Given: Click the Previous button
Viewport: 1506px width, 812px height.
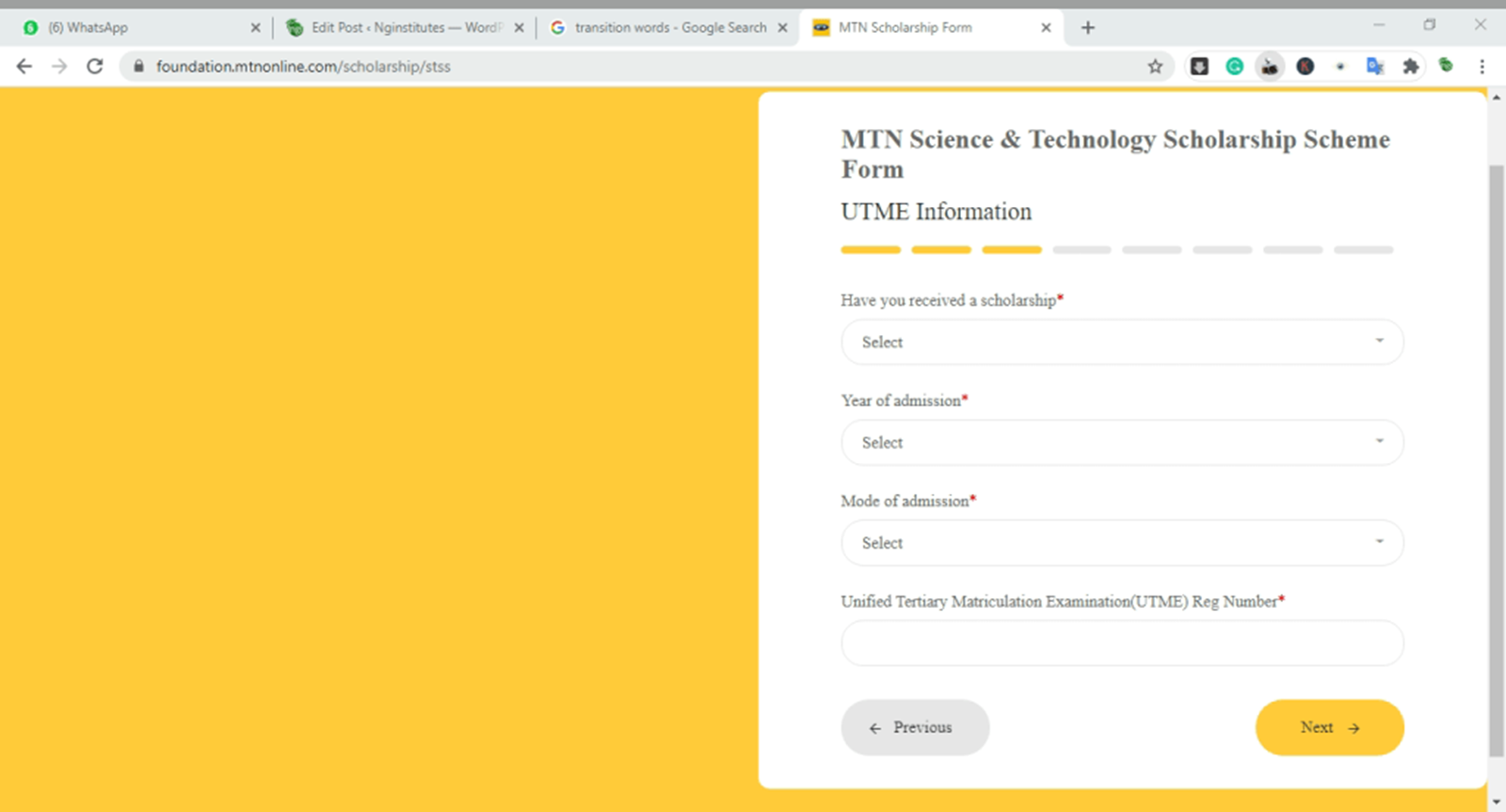Looking at the screenshot, I should [915, 727].
